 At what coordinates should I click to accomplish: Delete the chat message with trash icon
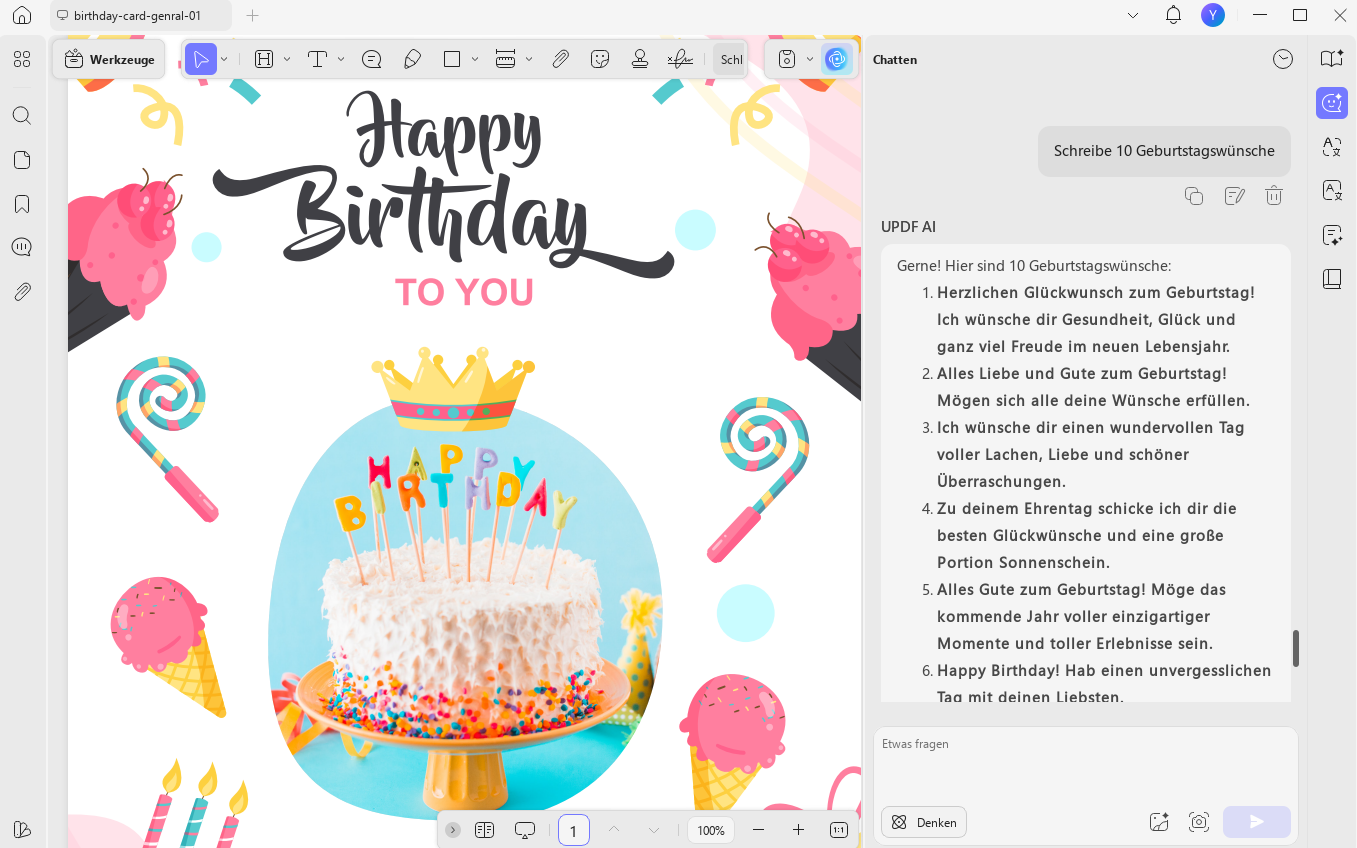pos(1274,196)
